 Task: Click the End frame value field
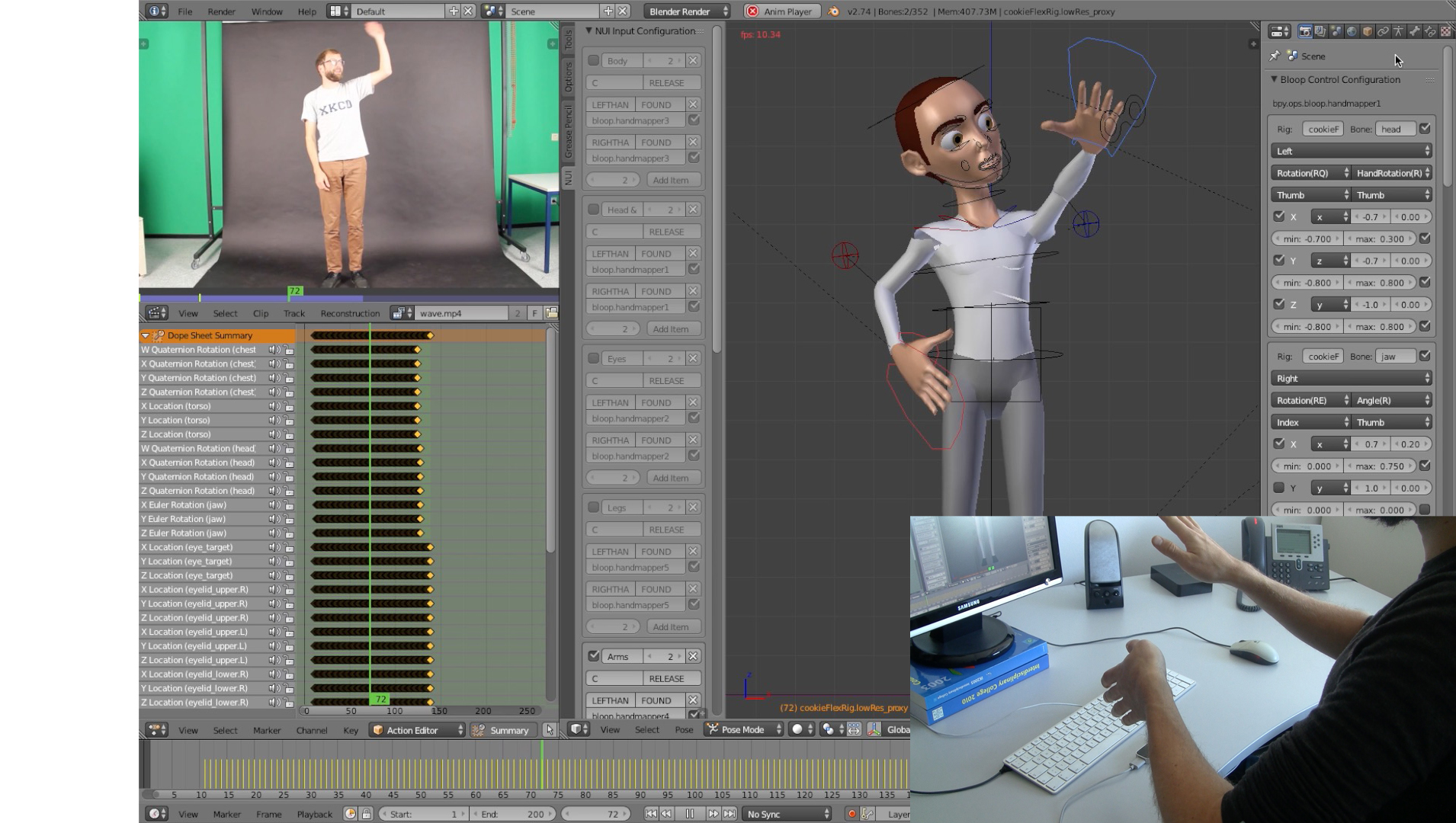513,814
